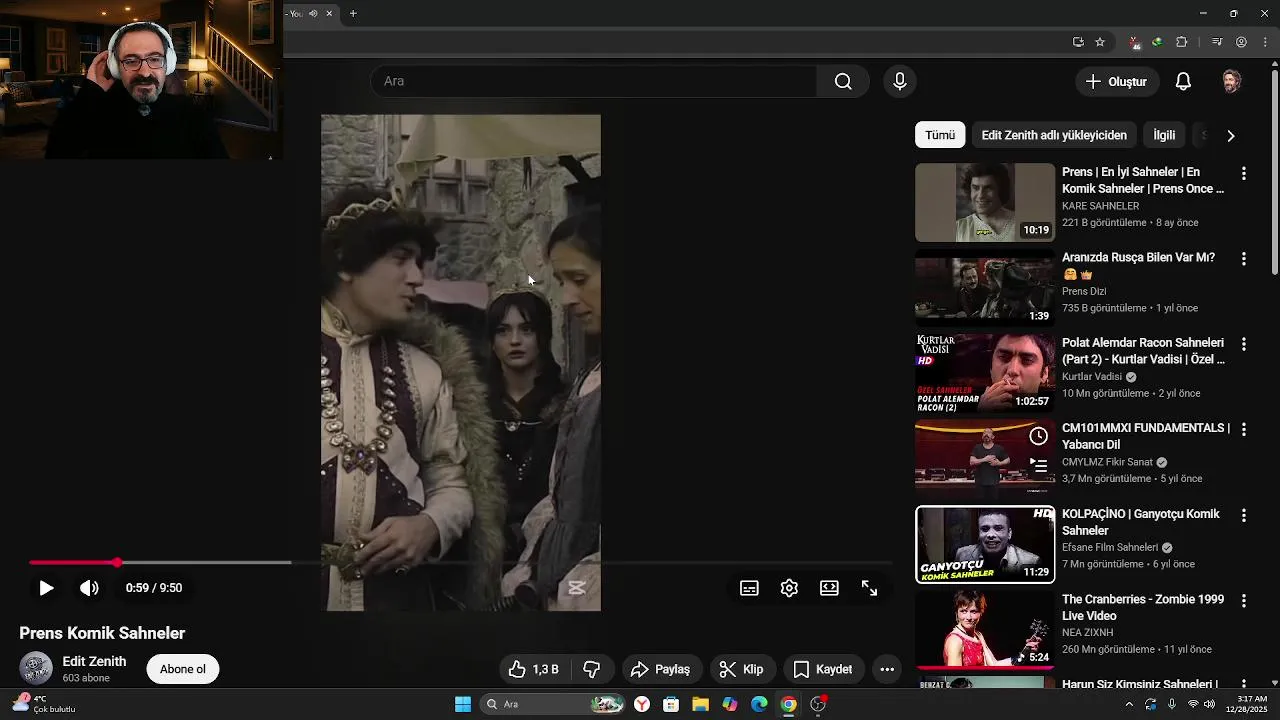This screenshot has width=1280, height=720.
Task: Show hidden system tray icons chevron
Action: tap(1130, 704)
